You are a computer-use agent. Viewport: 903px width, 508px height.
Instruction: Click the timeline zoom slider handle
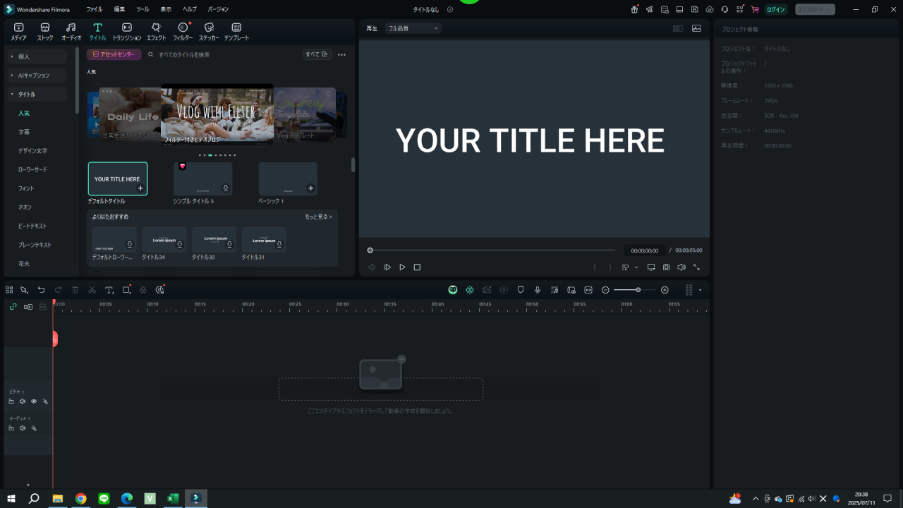[638, 290]
